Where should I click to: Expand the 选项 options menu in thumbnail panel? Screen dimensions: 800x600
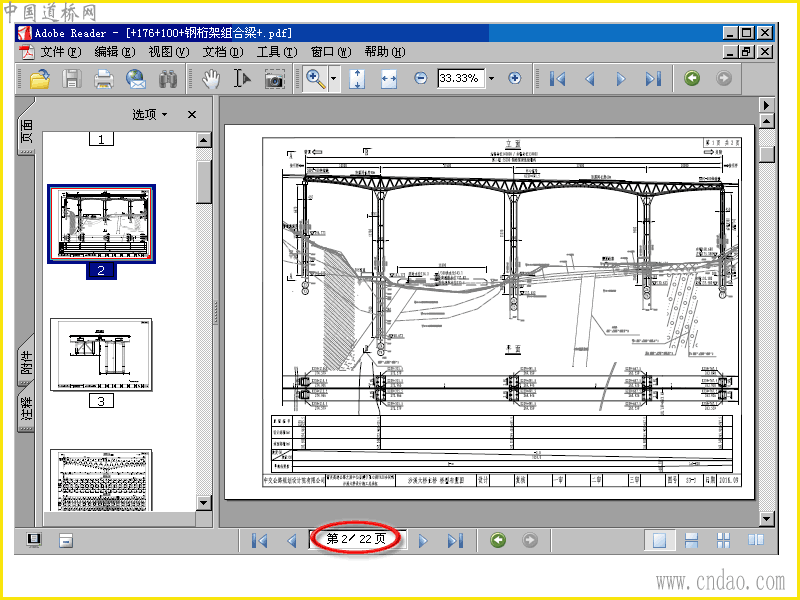[150, 115]
